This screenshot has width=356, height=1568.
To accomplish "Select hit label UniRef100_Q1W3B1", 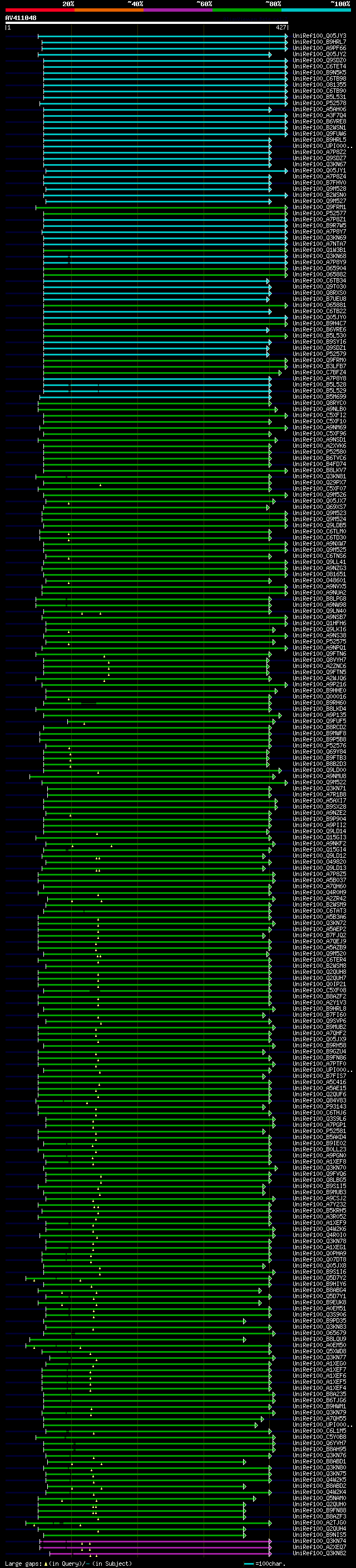I will click(x=319, y=250).
